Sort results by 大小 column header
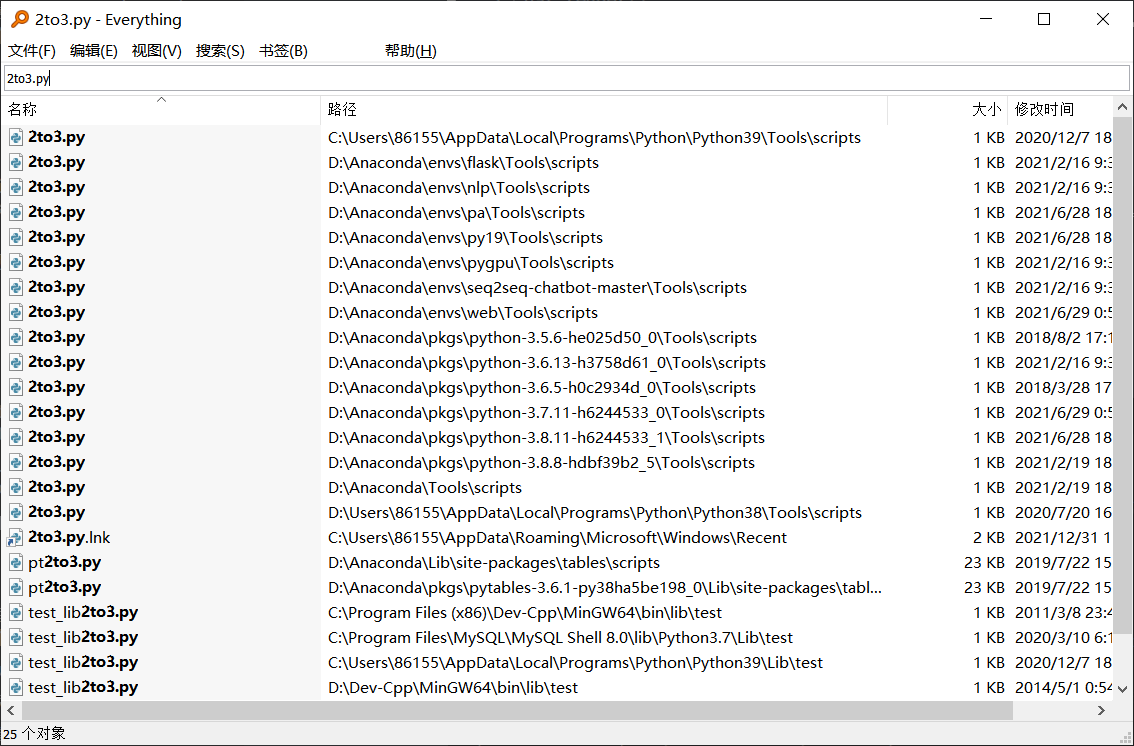1134x746 pixels. [948, 109]
